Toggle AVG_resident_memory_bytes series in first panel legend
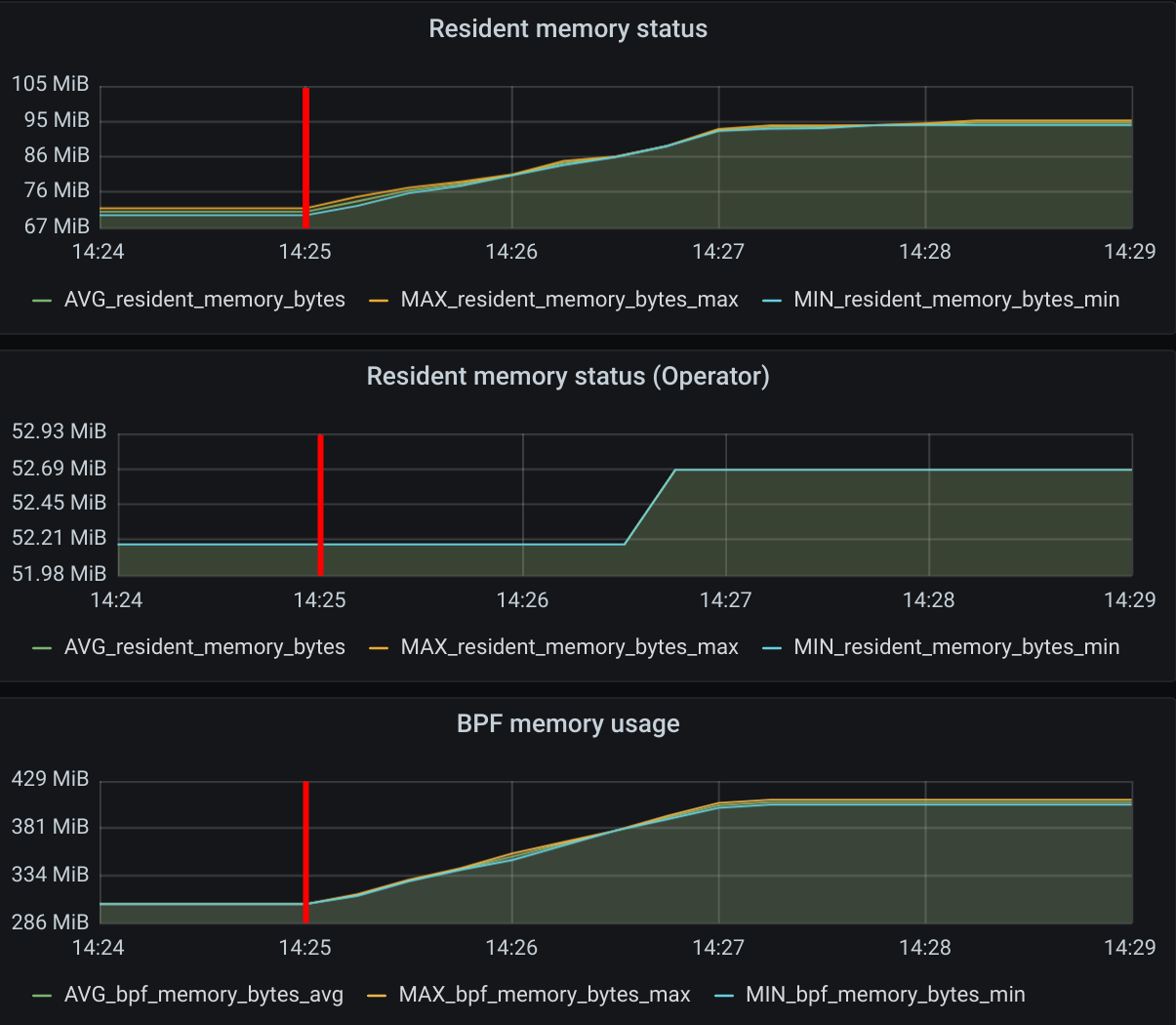The image size is (1176, 1025). click(x=205, y=300)
